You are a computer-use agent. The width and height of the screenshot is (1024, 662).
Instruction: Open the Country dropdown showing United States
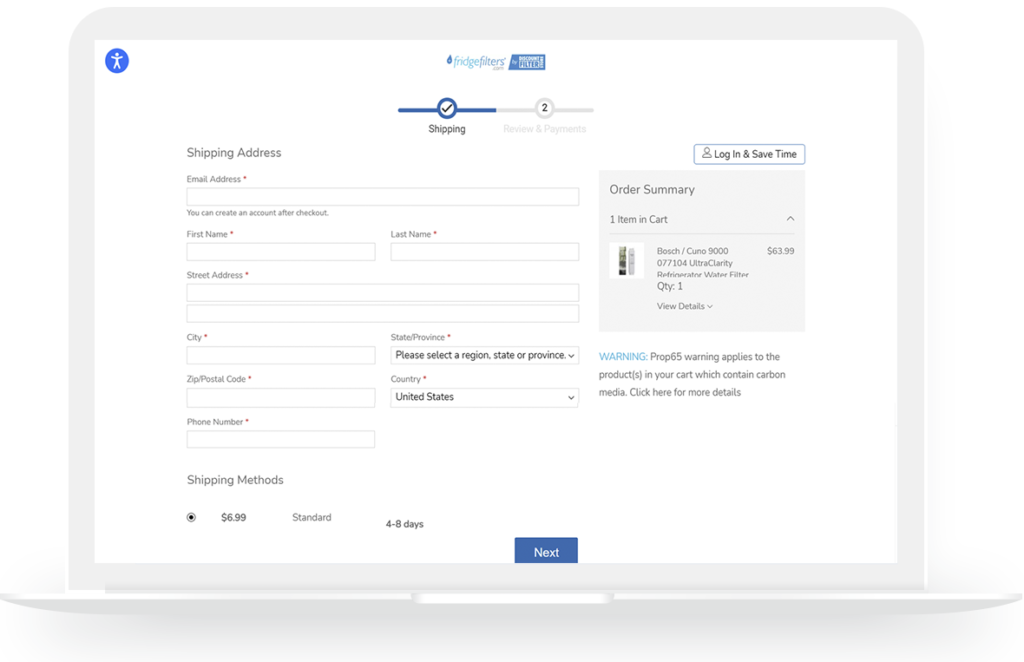484,397
